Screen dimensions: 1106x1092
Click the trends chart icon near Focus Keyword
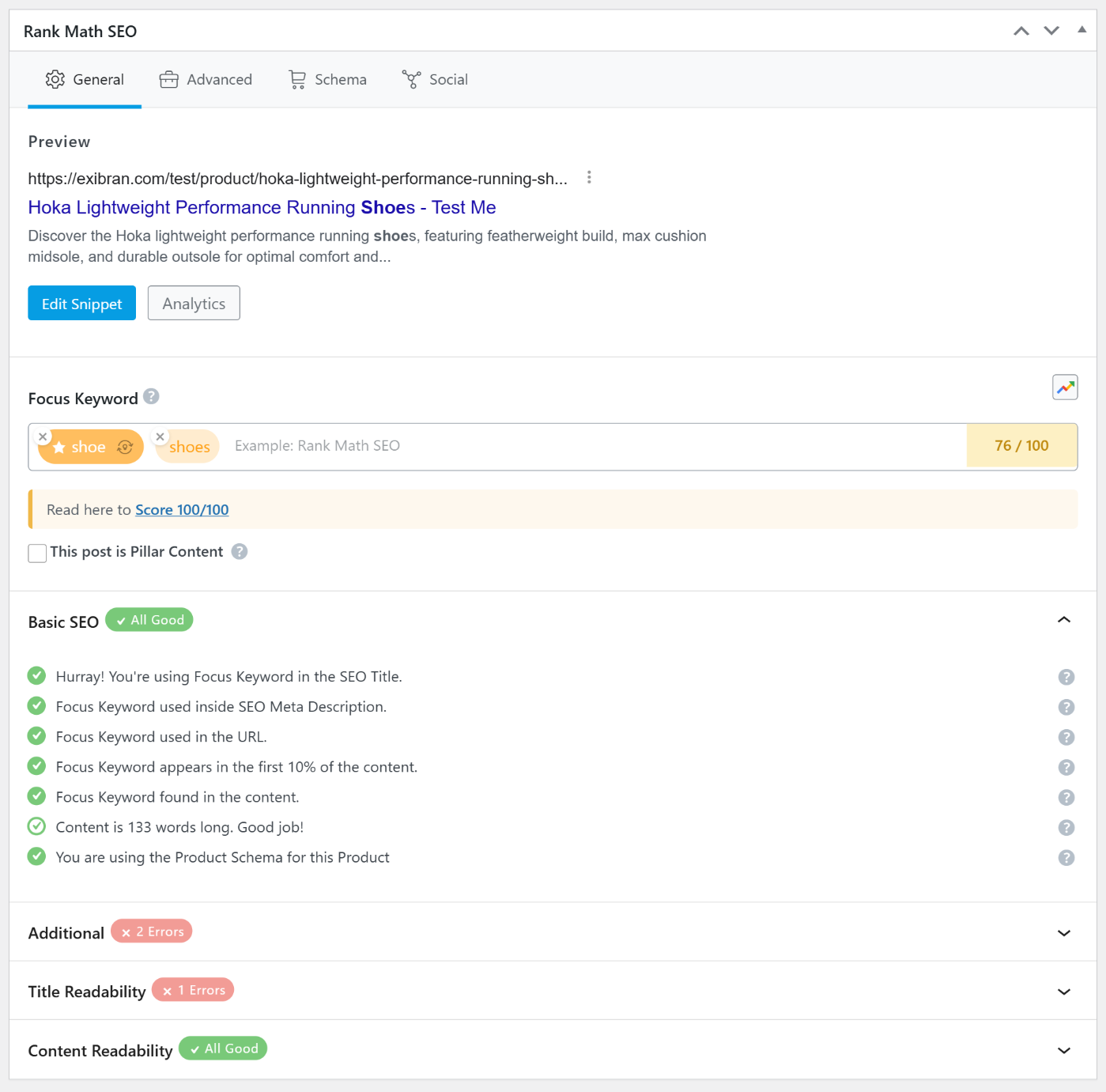tap(1065, 387)
